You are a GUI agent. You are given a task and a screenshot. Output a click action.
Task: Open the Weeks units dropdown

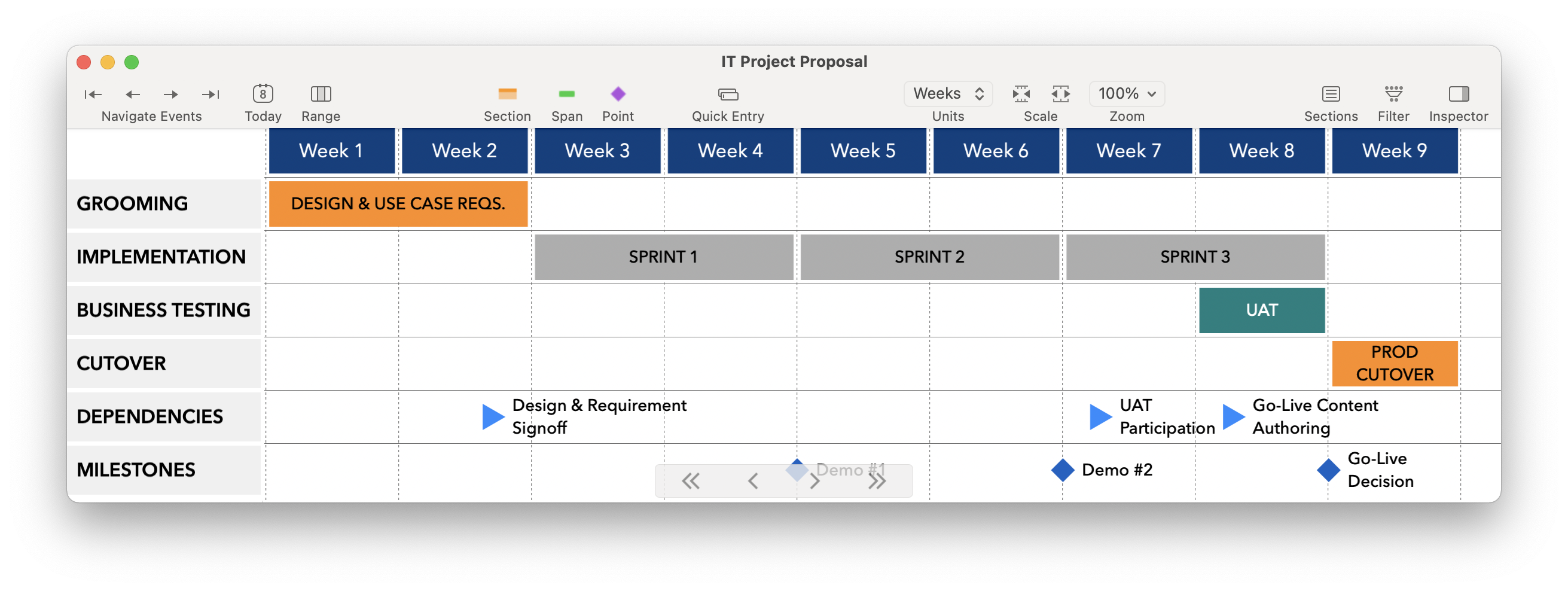pyautogui.click(x=948, y=94)
